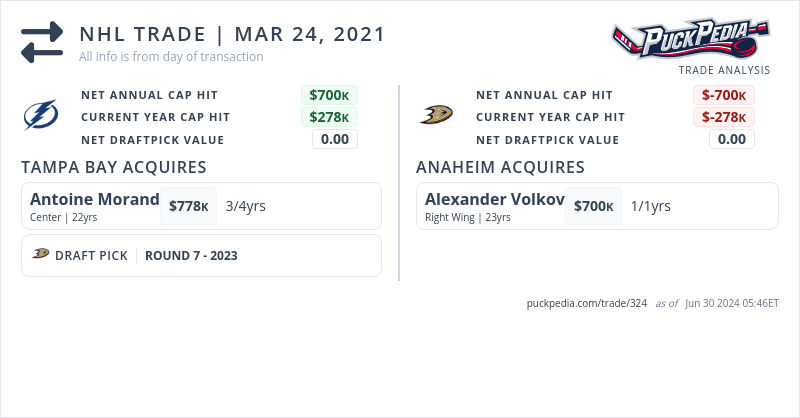Click the NHL Trade Mar 24, 2021 title
This screenshot has height=418, width=800.
(x=232, y=34)
